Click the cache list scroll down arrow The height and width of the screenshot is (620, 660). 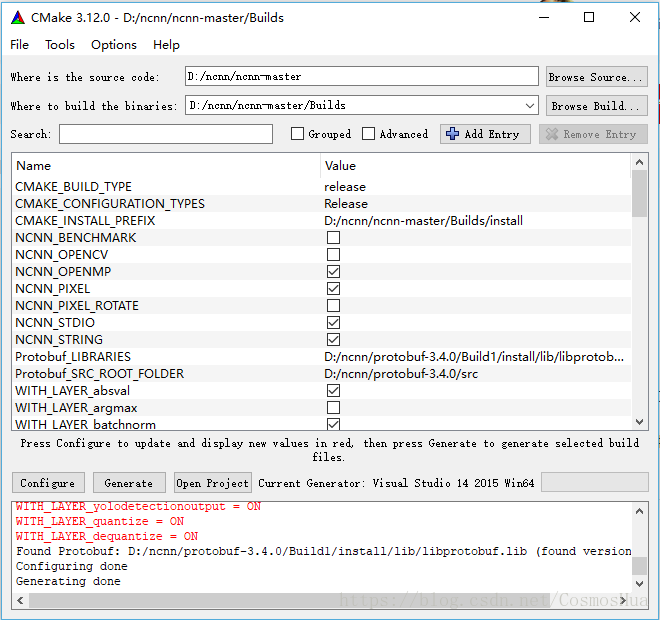click(x=639, y=422)
